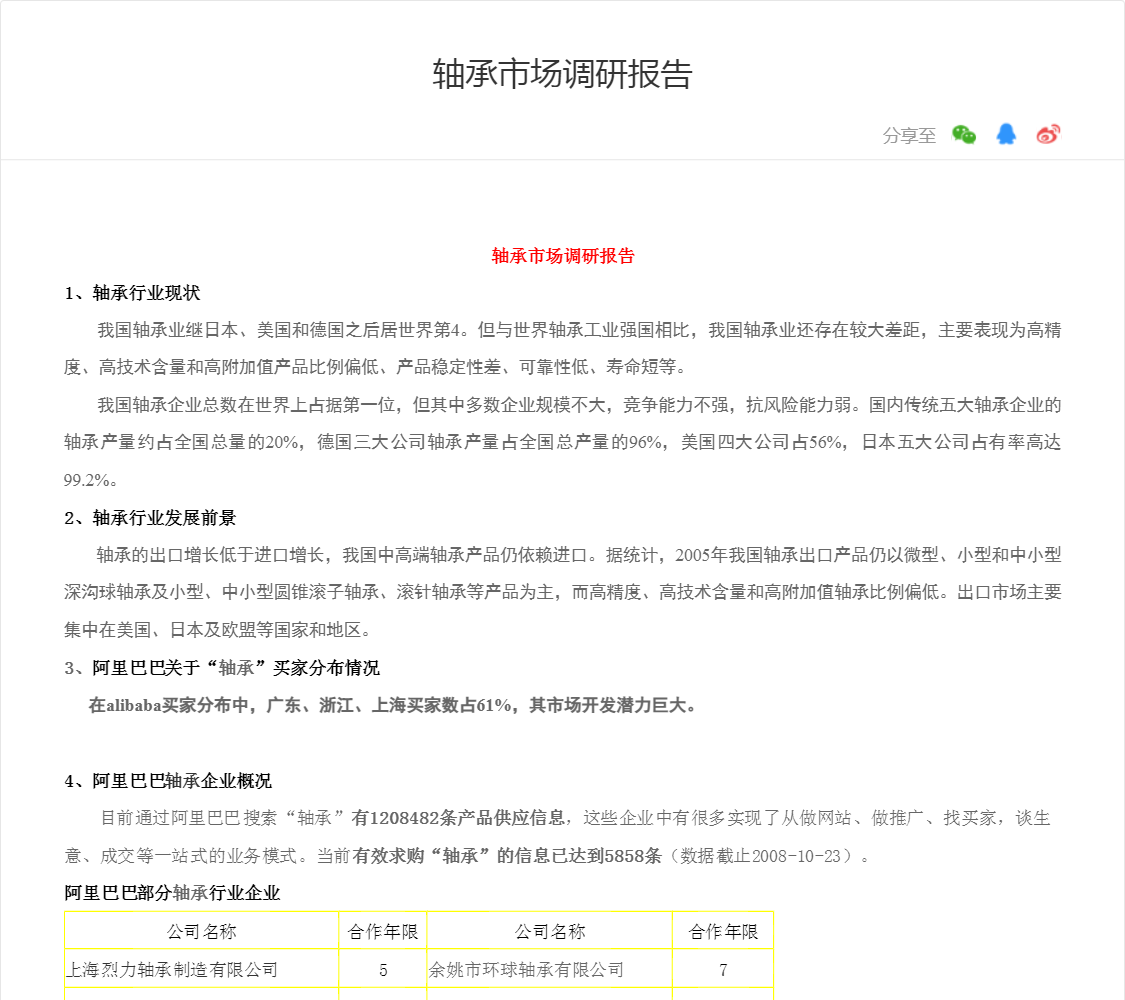This screenshot has height=1000, width=1125.
Task: Click the second '公司名称' table header
Action: pyautogui.click(x=550, y=931)
